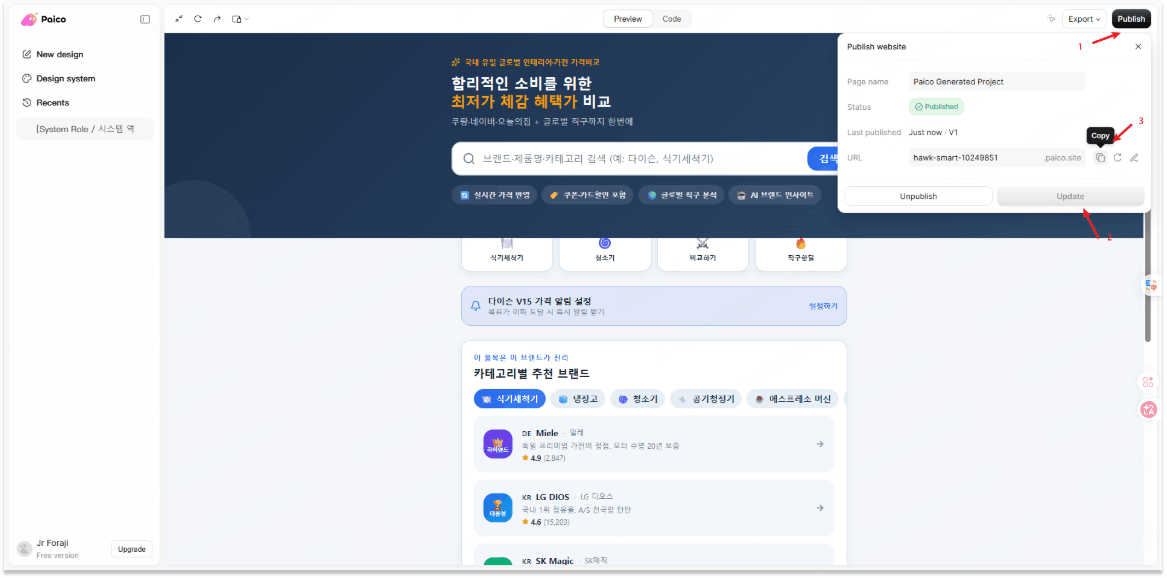Edit the URL with pencil icon
Viewport: 1167px width, 578px height.
pyautogui.click(x=1134, y=158)
